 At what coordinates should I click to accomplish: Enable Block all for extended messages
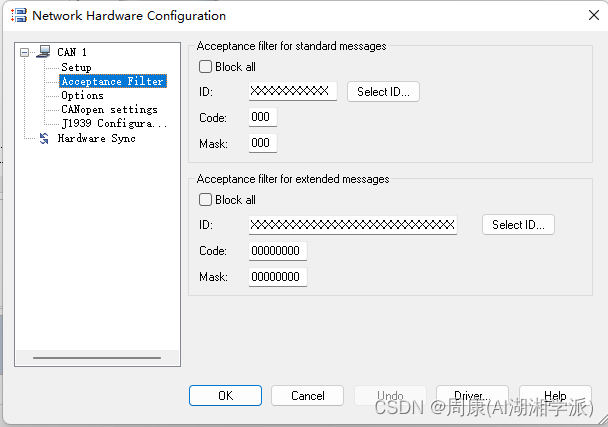coord(205,200)
